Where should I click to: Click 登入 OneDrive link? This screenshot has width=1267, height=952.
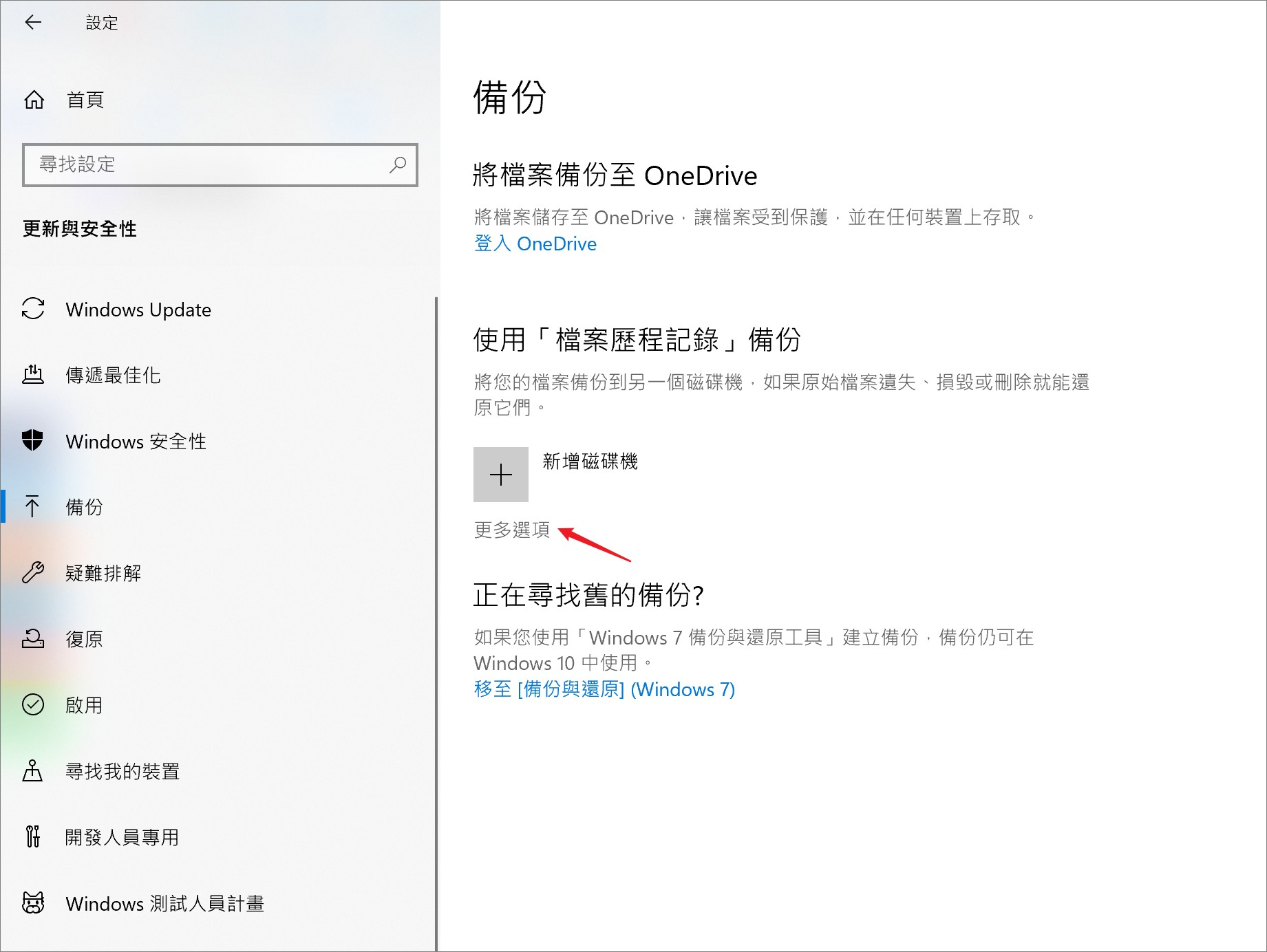pyautogui.click(x=535, y=244)
